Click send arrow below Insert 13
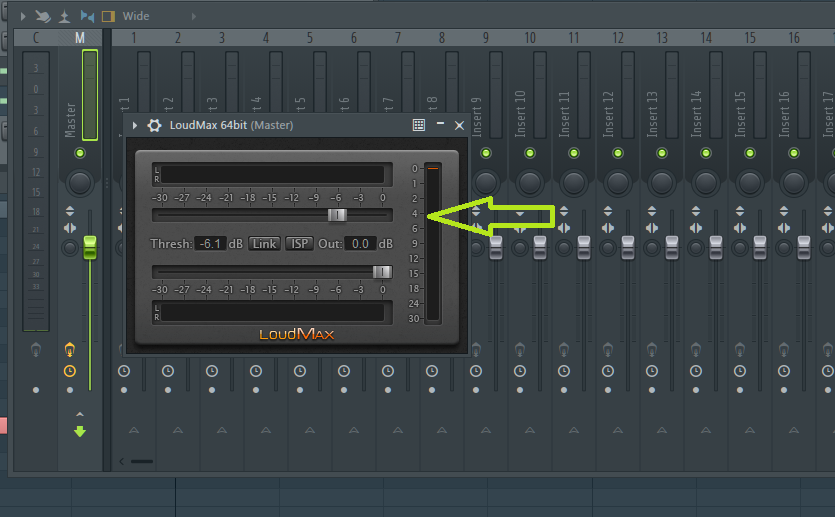 click(662, 430)
